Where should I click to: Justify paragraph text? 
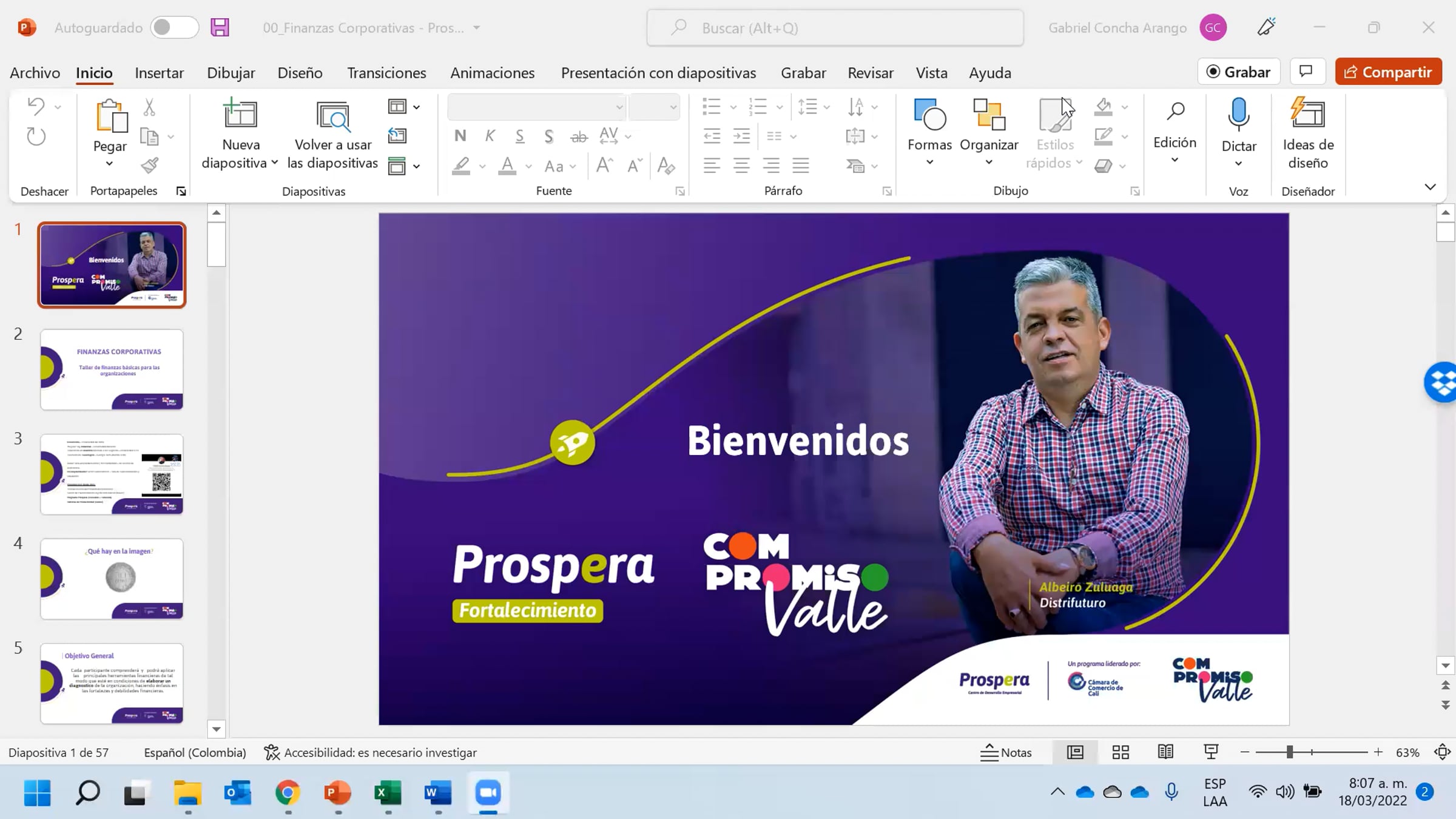point(801,166)
